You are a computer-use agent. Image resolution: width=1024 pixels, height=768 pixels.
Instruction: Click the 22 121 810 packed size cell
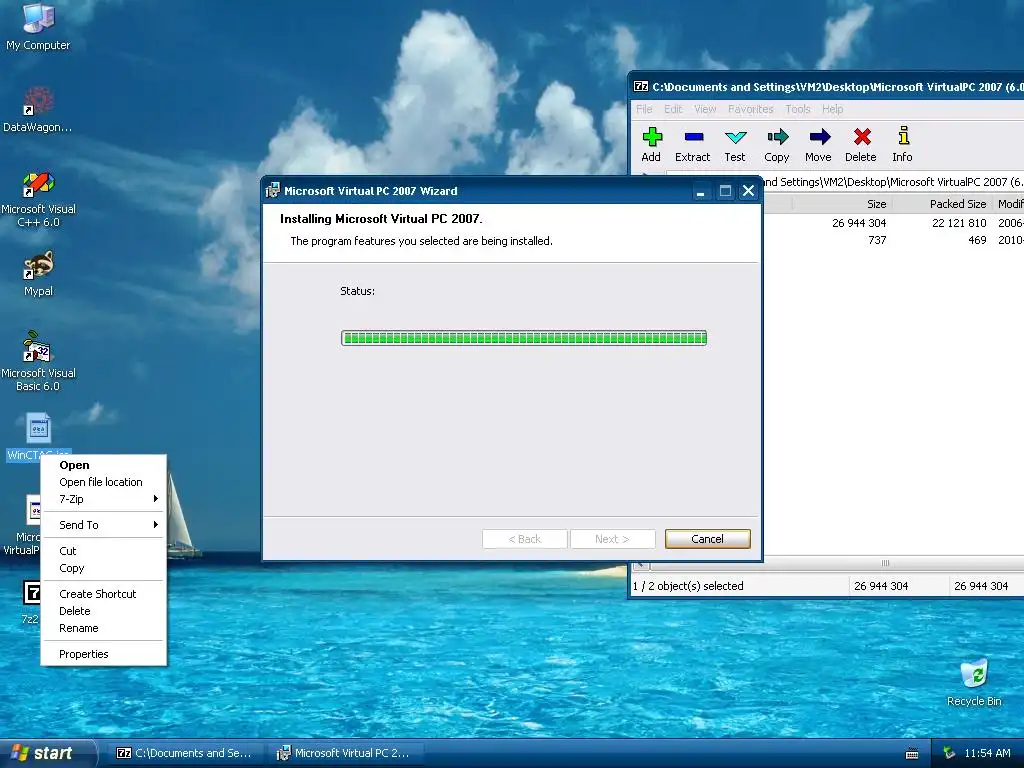click(959, 223)
